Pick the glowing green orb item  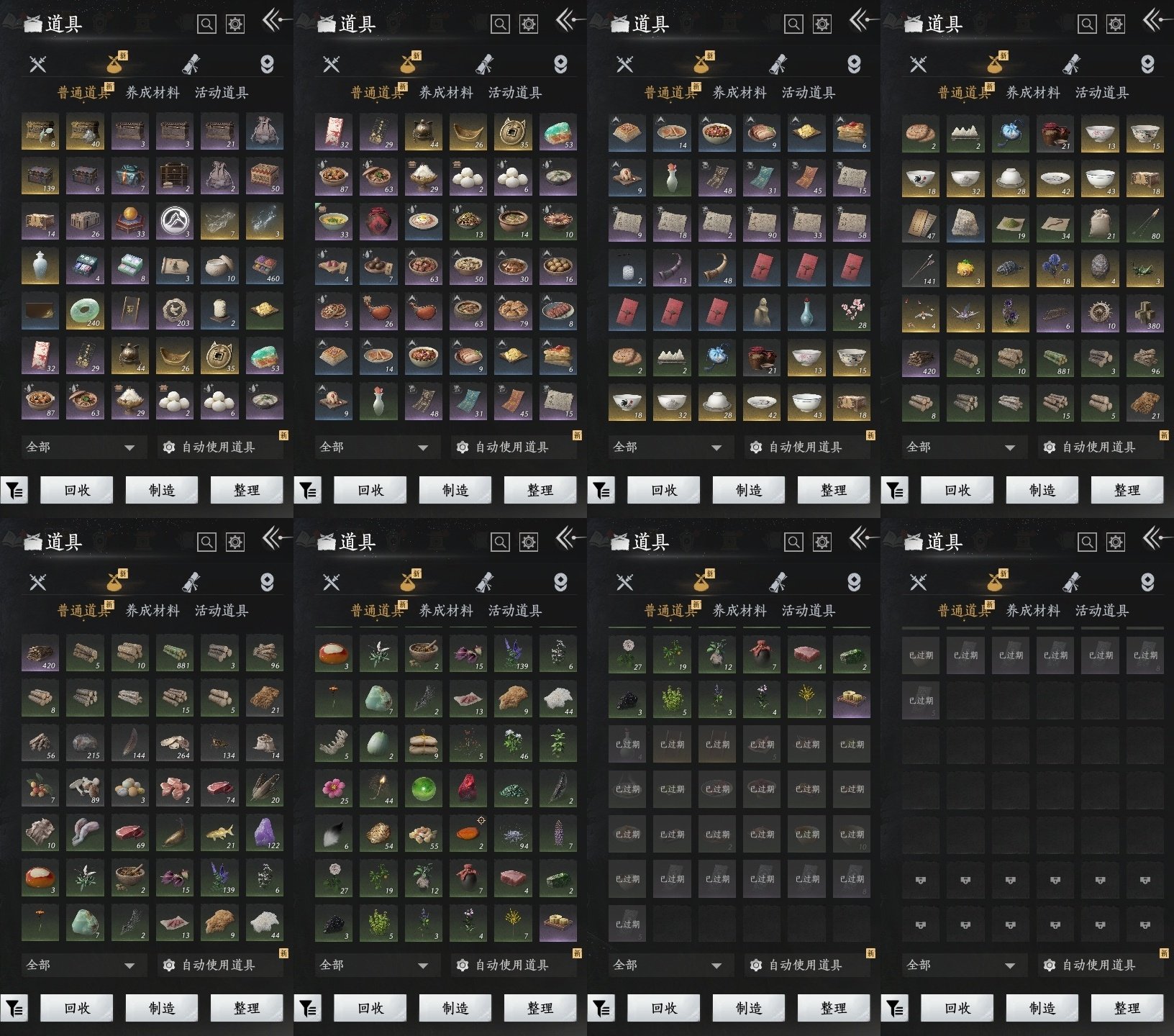[x=424, y=788]
